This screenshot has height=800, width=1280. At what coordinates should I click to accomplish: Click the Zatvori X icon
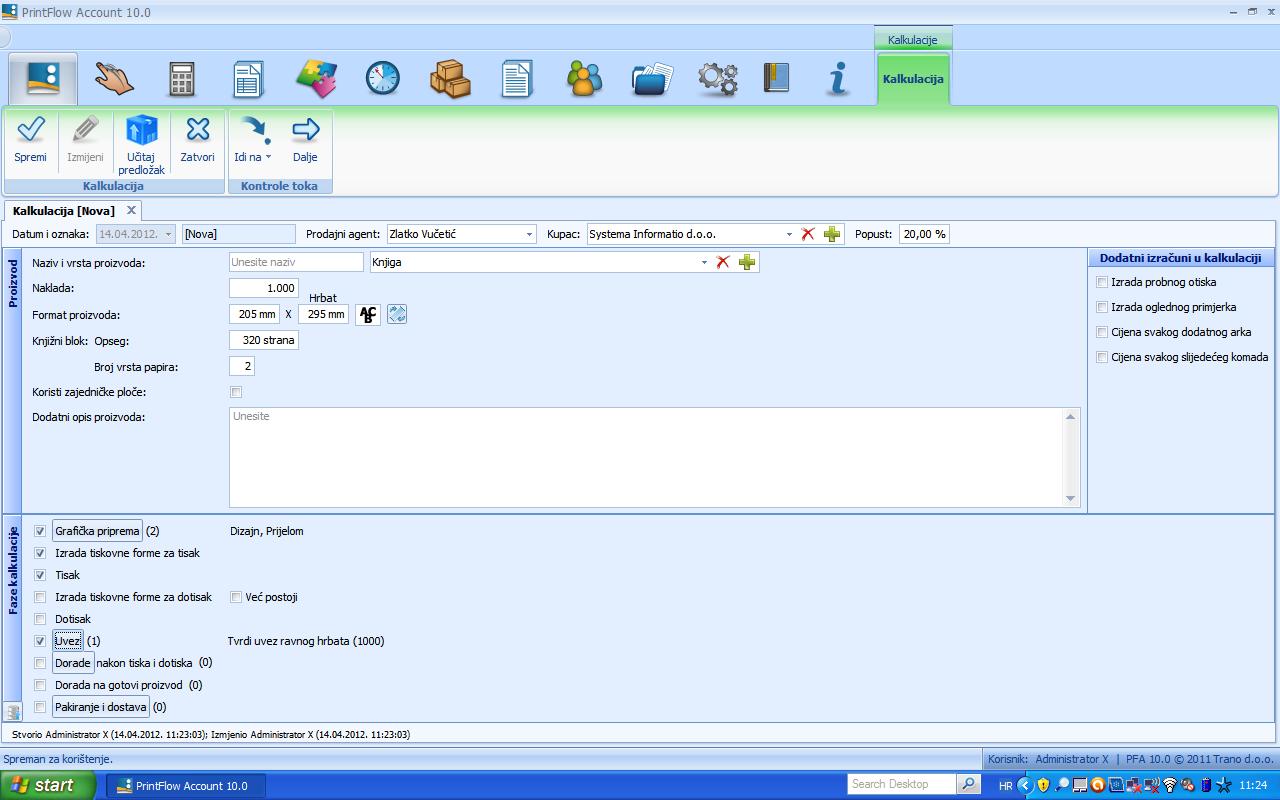(198, 130)
